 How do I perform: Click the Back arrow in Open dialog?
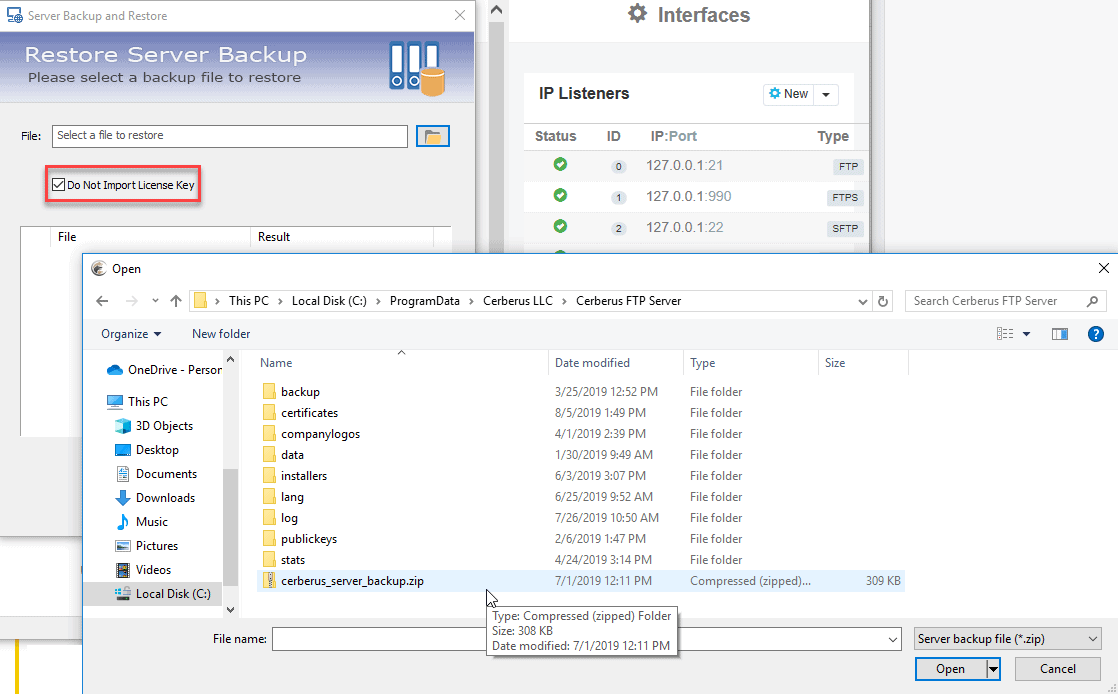click(x=102, y=301)
